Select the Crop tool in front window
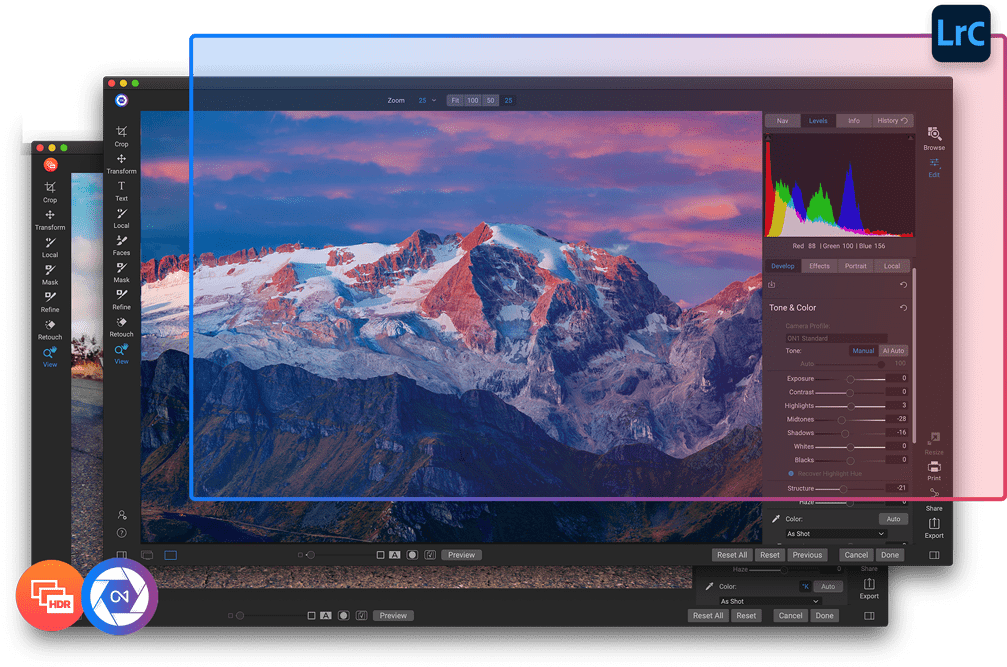This screenshot has height=667, width=1007. [121, 136]
